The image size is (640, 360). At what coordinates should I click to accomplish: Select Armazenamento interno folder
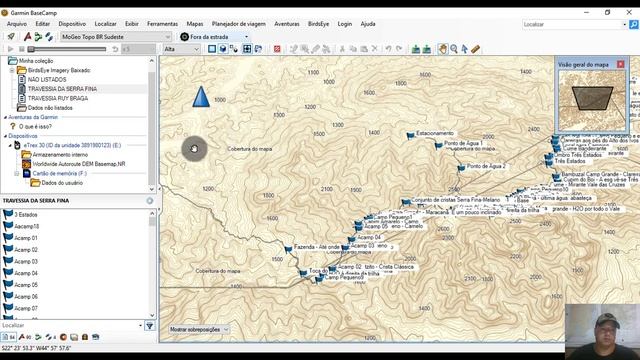60,155
